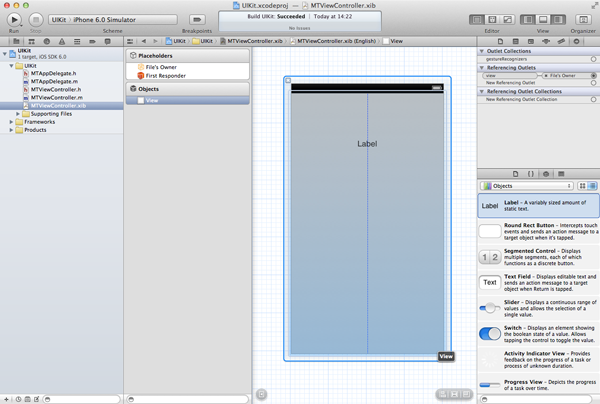Show the File Template library
The image size is (600, 404).
pyautogui.click(x=515, y=174)
